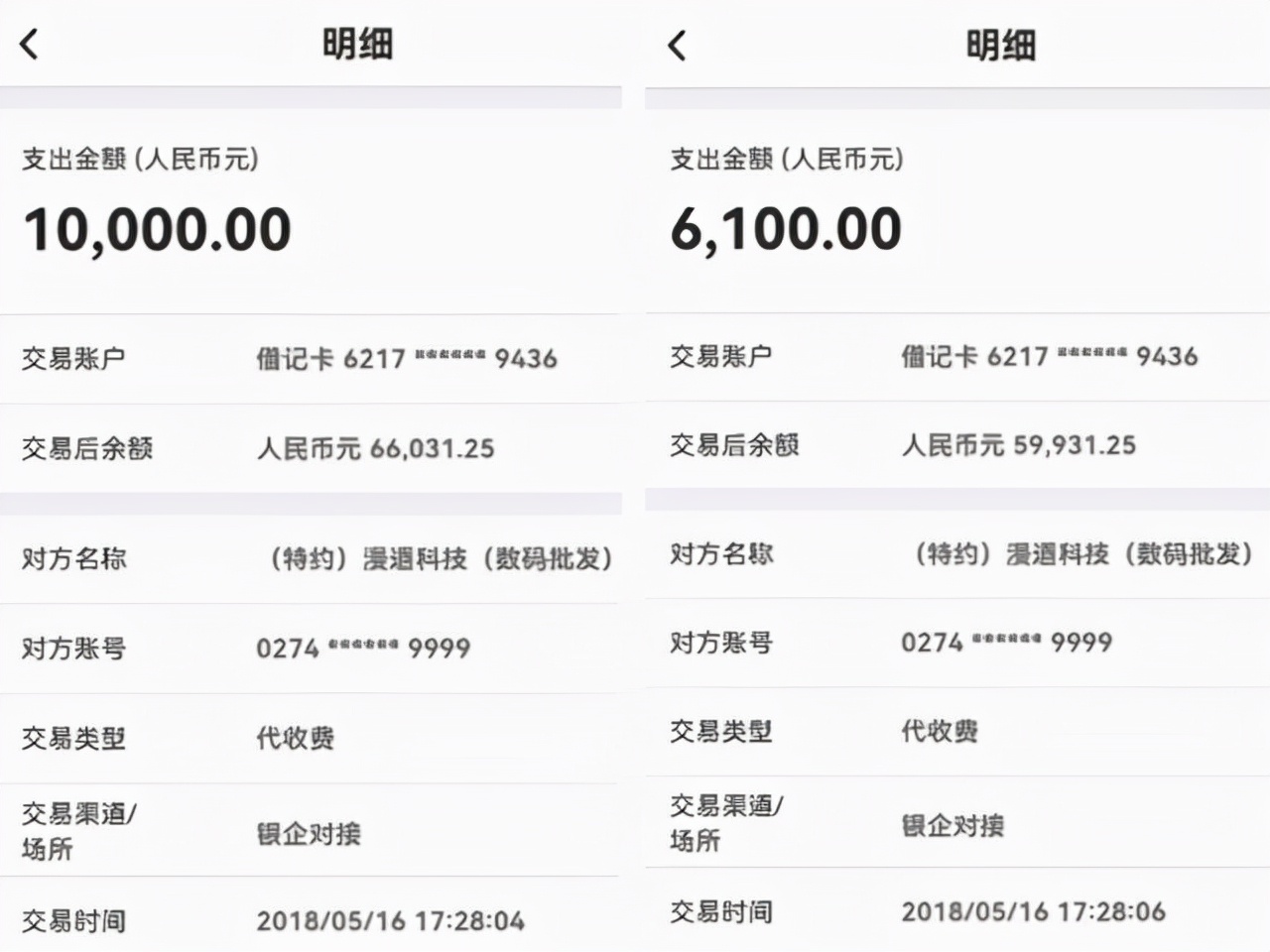Click balance 人民币元 59,931.25
This screenshot has width=1270, height=952.
[1019, 444]
